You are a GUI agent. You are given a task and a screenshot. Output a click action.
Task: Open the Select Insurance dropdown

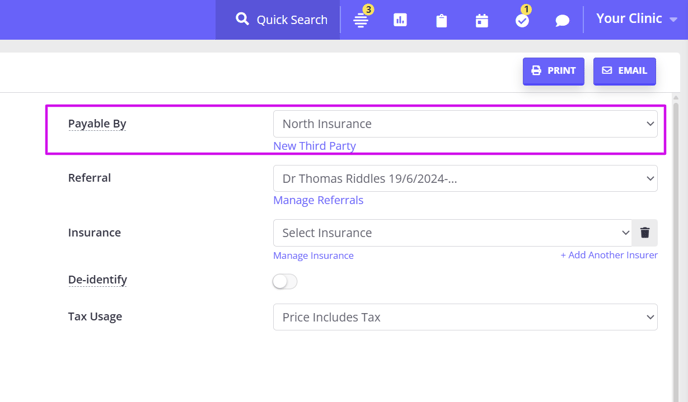(452, 233)
